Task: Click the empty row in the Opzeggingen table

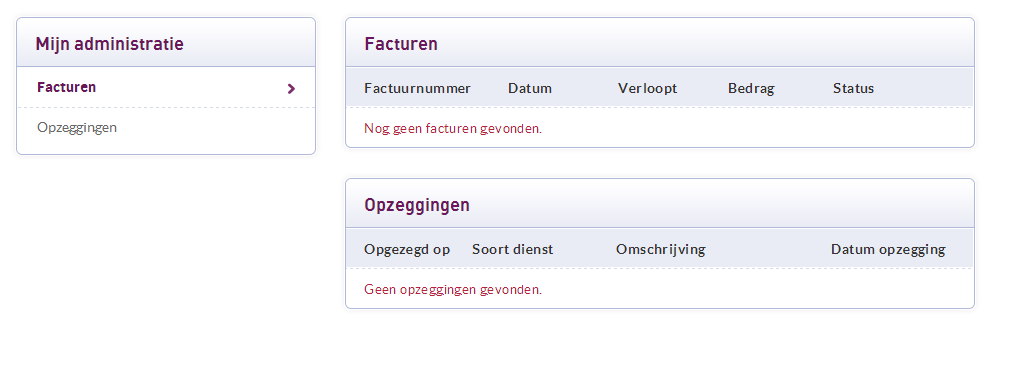Action: [x=660, y=289]
